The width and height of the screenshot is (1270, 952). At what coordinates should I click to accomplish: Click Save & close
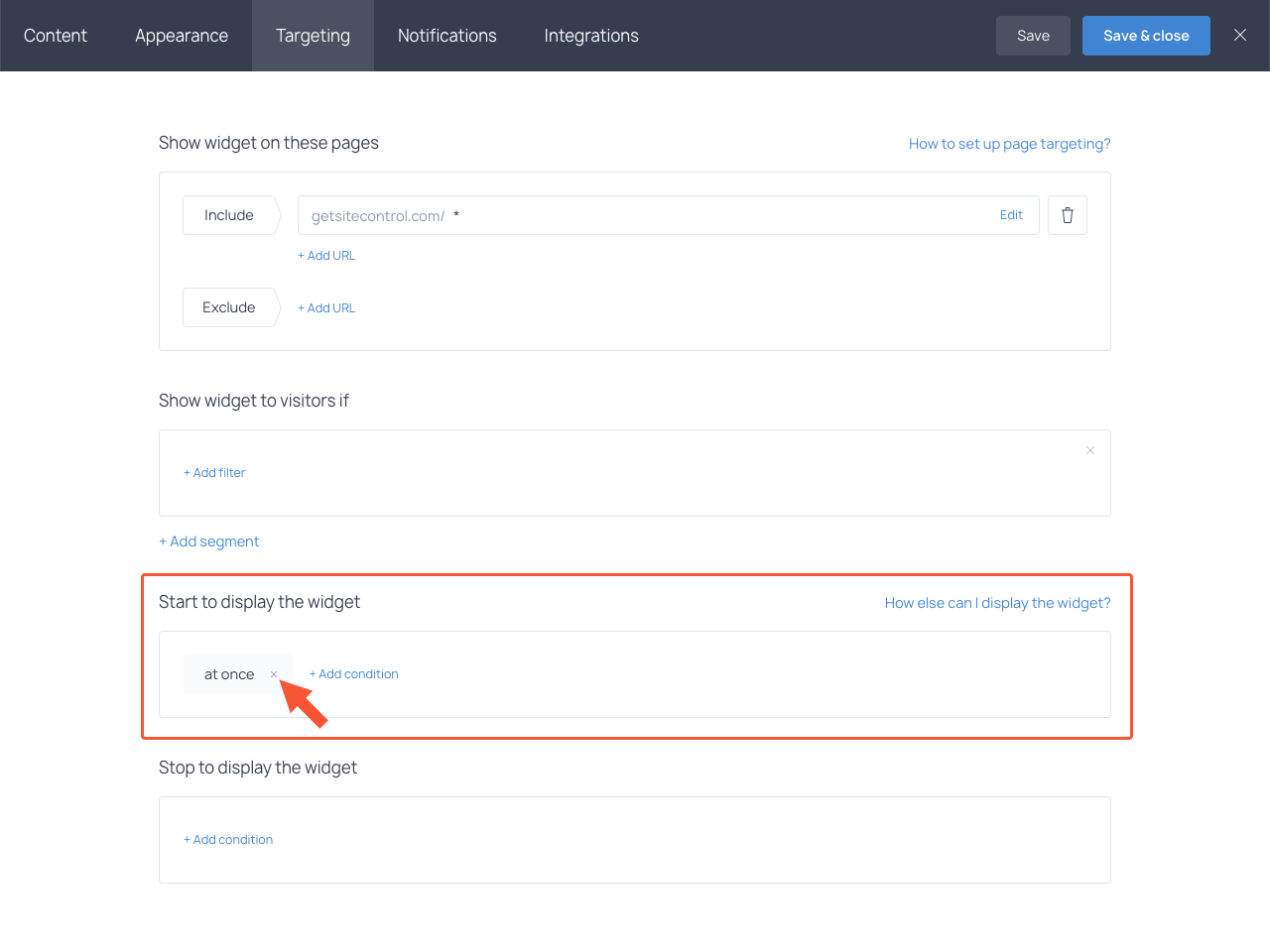(1146, 35)
